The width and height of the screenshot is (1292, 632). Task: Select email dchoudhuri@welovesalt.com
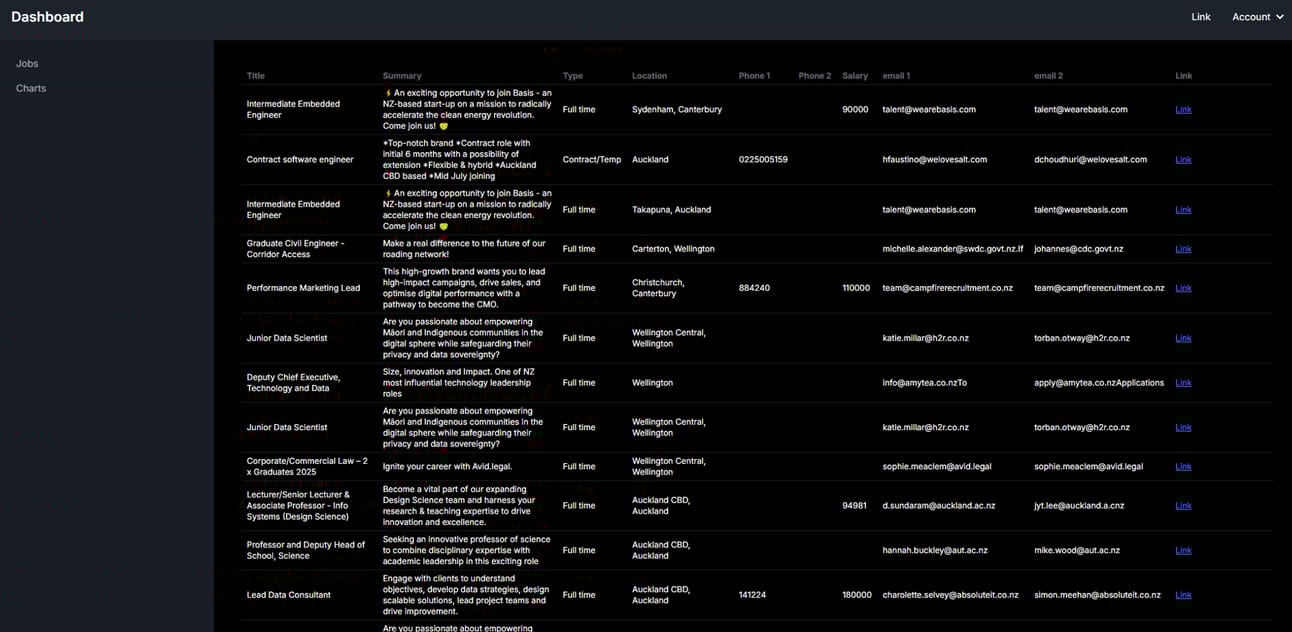[x=1090, y=160]
